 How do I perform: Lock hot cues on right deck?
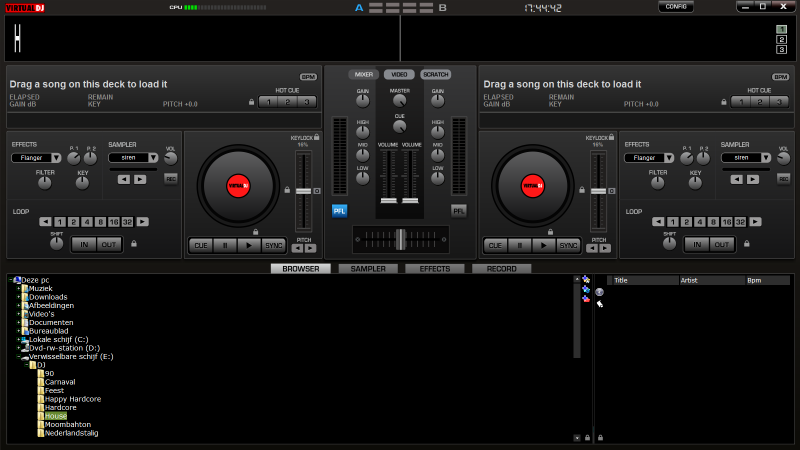click(x=724, y=102)
